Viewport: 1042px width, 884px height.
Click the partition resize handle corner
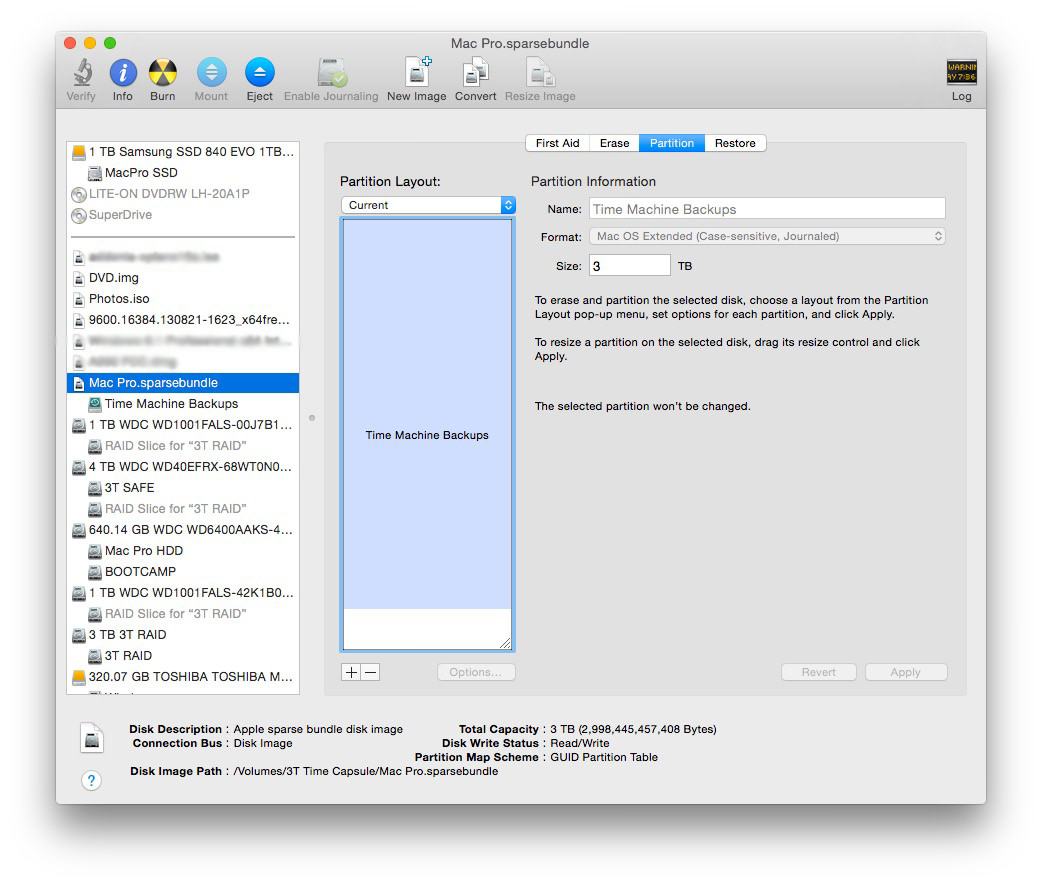pyautogui.click(x=505, y=643)
